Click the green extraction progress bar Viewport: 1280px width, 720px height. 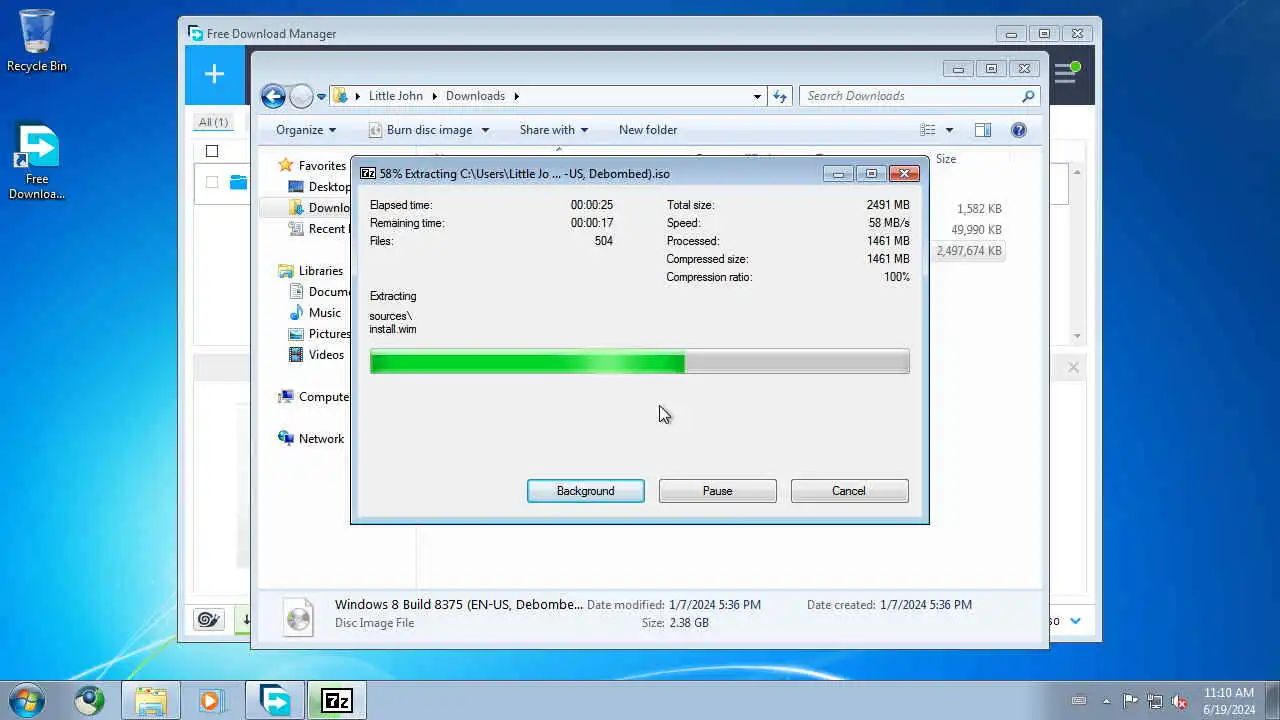pos(639,362)
